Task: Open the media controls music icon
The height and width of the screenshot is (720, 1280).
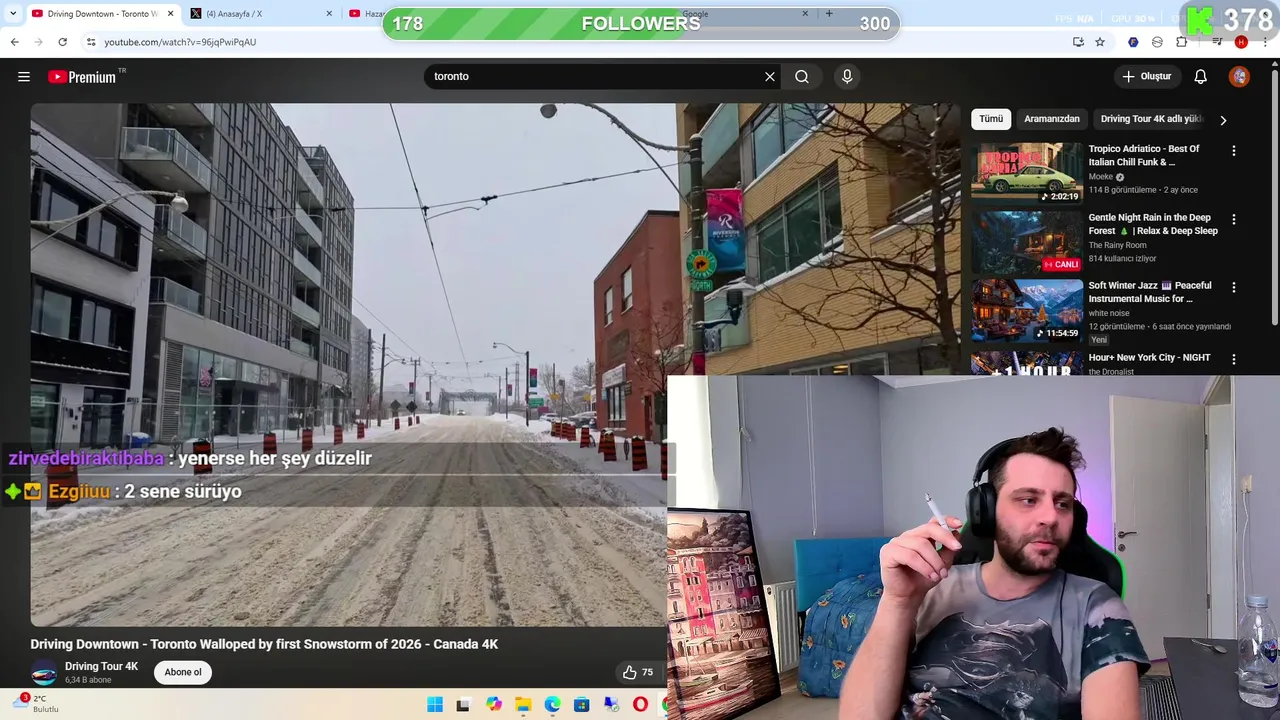Action: (1217, 42)
